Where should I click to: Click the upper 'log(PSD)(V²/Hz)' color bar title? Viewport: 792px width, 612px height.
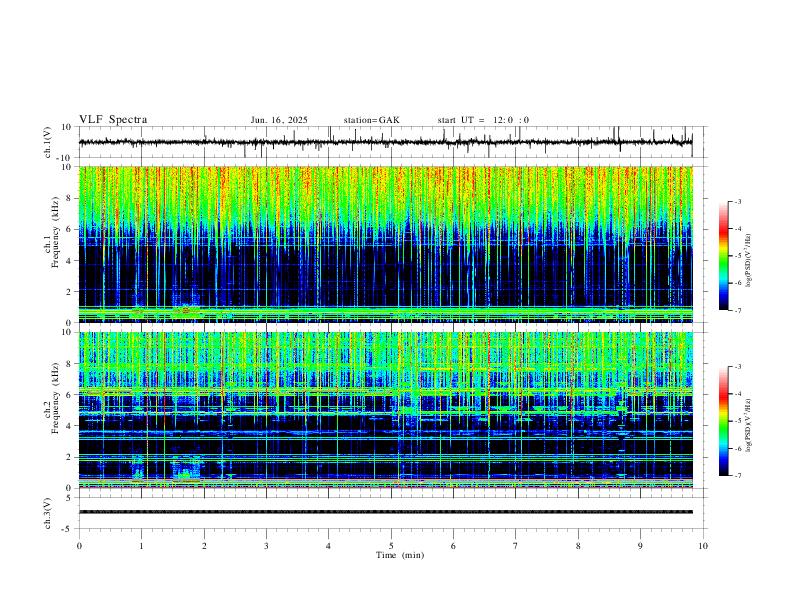click(x=749, y=260)
